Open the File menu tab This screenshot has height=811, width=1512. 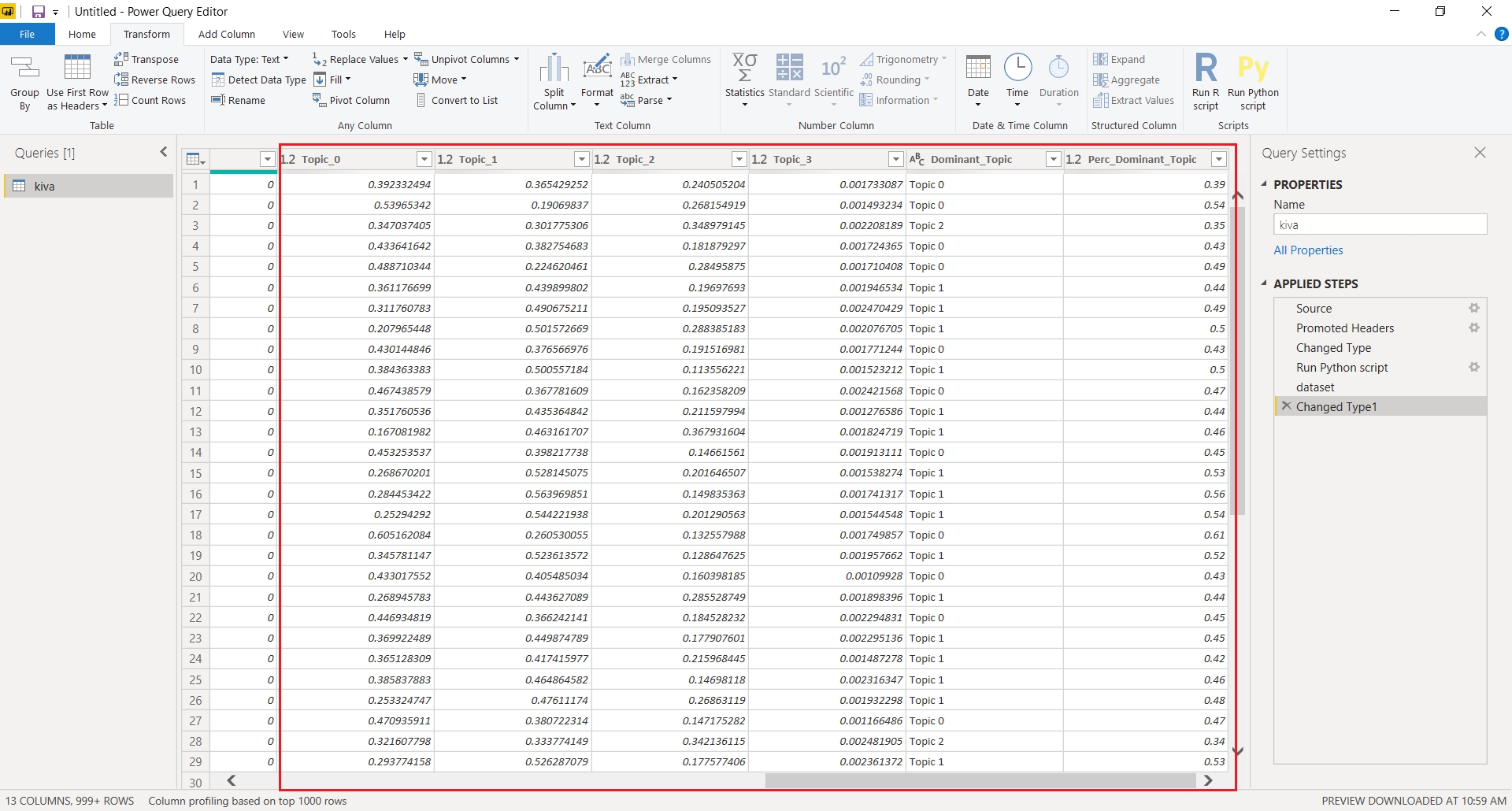click(27, 34)
